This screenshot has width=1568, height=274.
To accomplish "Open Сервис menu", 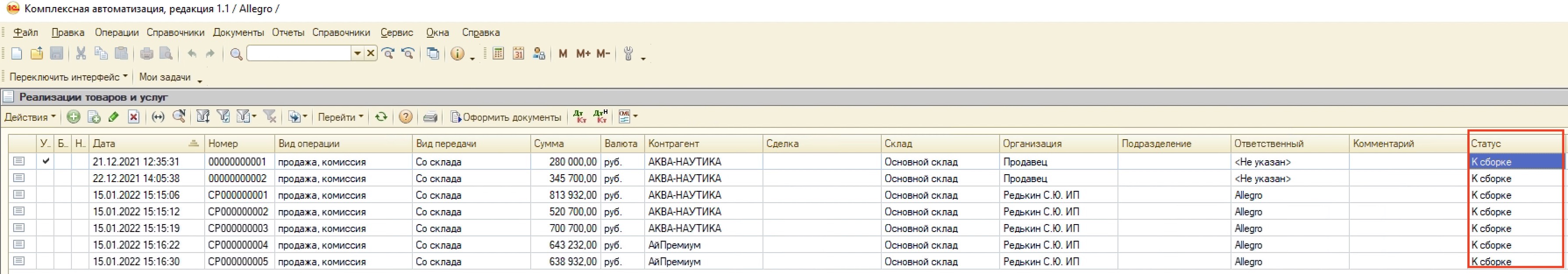I will point(397,33).
